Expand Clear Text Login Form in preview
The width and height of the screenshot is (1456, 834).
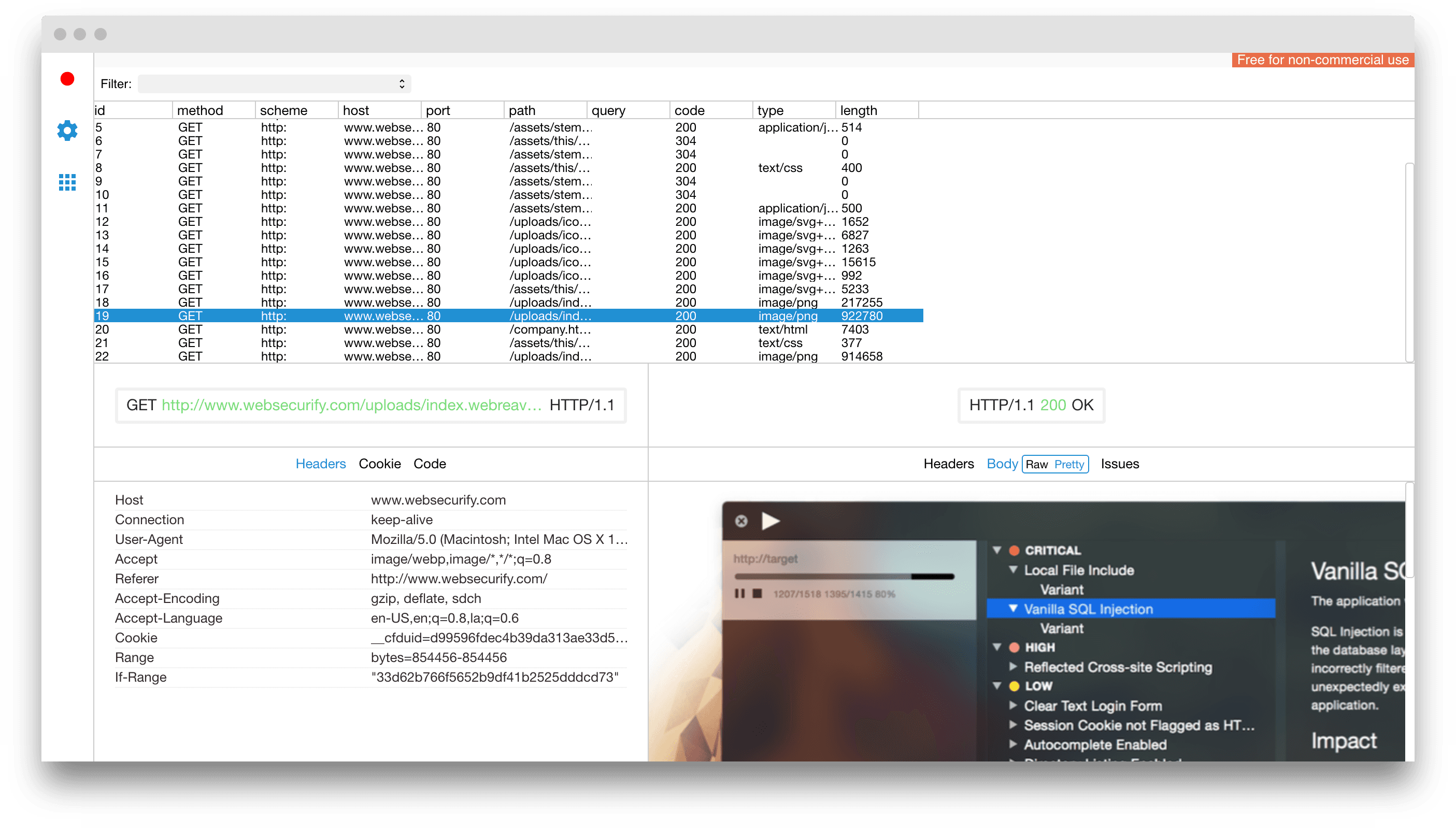coord(1012,706)
